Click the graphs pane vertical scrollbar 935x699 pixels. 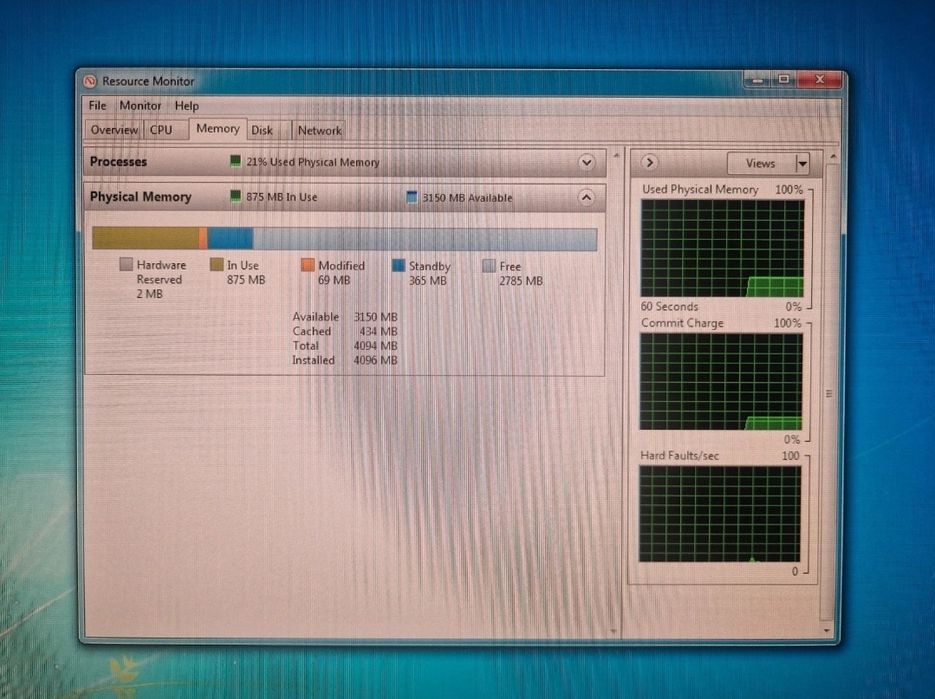pyautogui.click(x=828, y=394)
